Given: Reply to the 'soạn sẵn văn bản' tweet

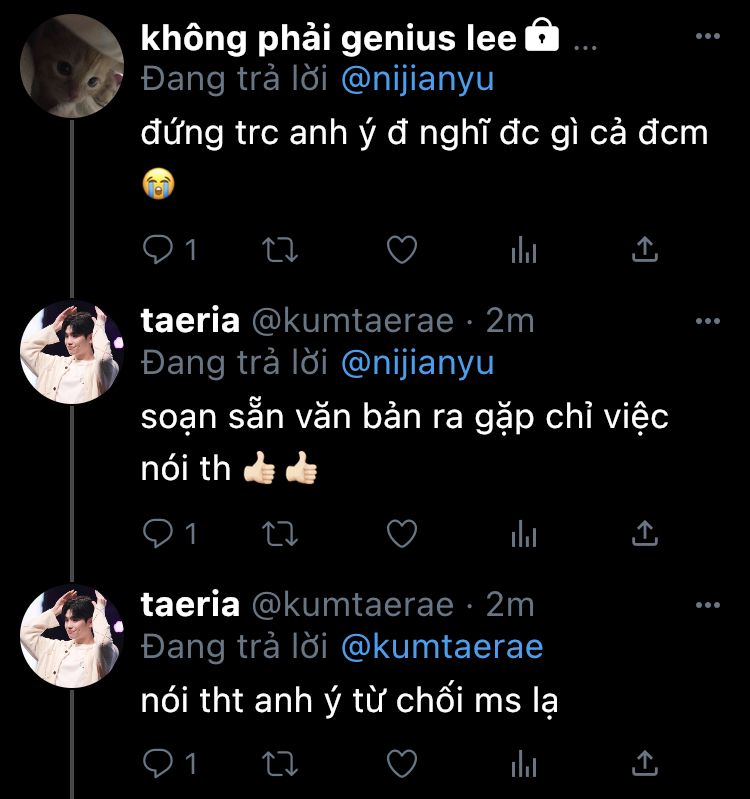Looking at the screenshot, I should pos(159,535).
